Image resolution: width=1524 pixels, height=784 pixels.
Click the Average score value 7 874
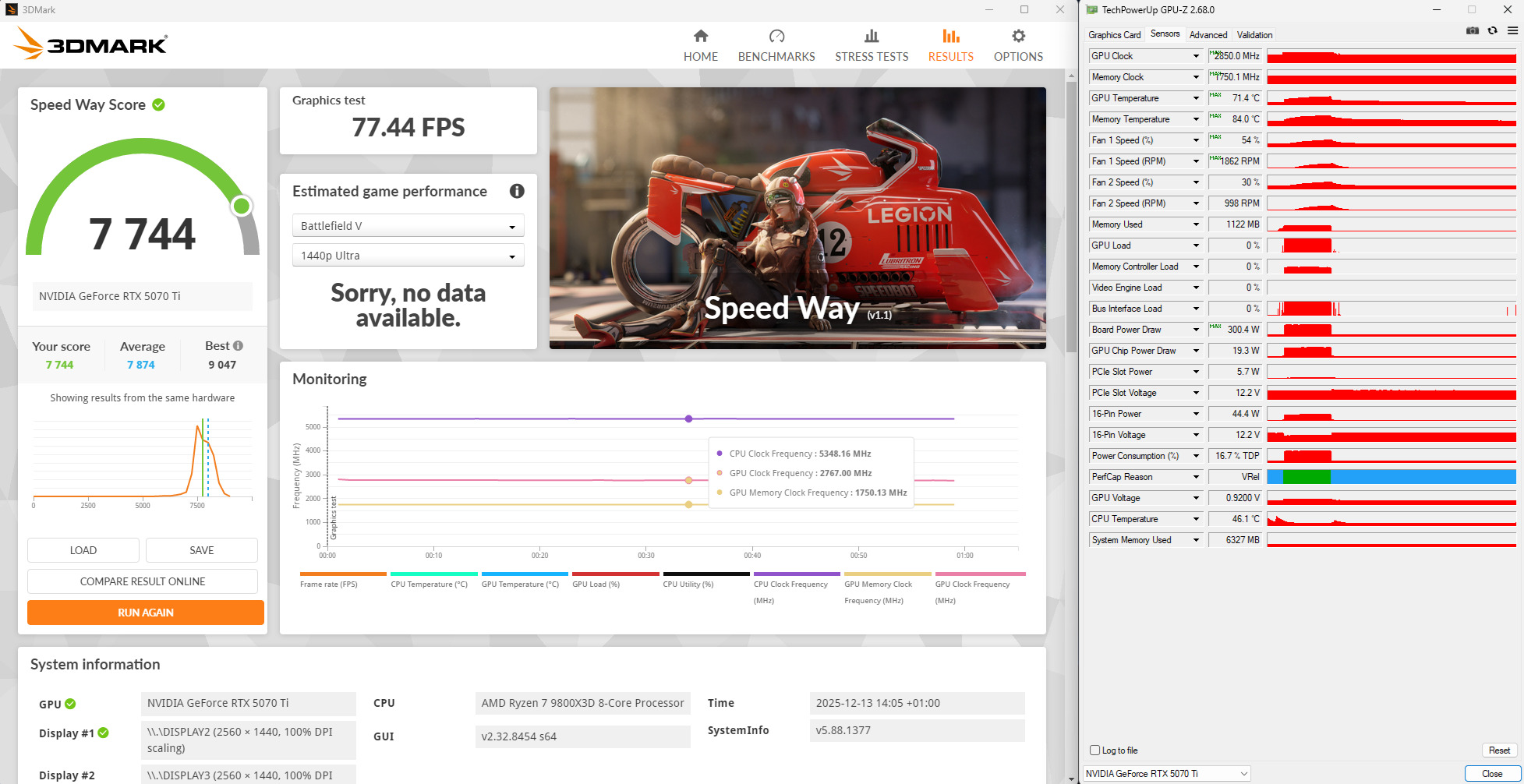pos(141,365)
